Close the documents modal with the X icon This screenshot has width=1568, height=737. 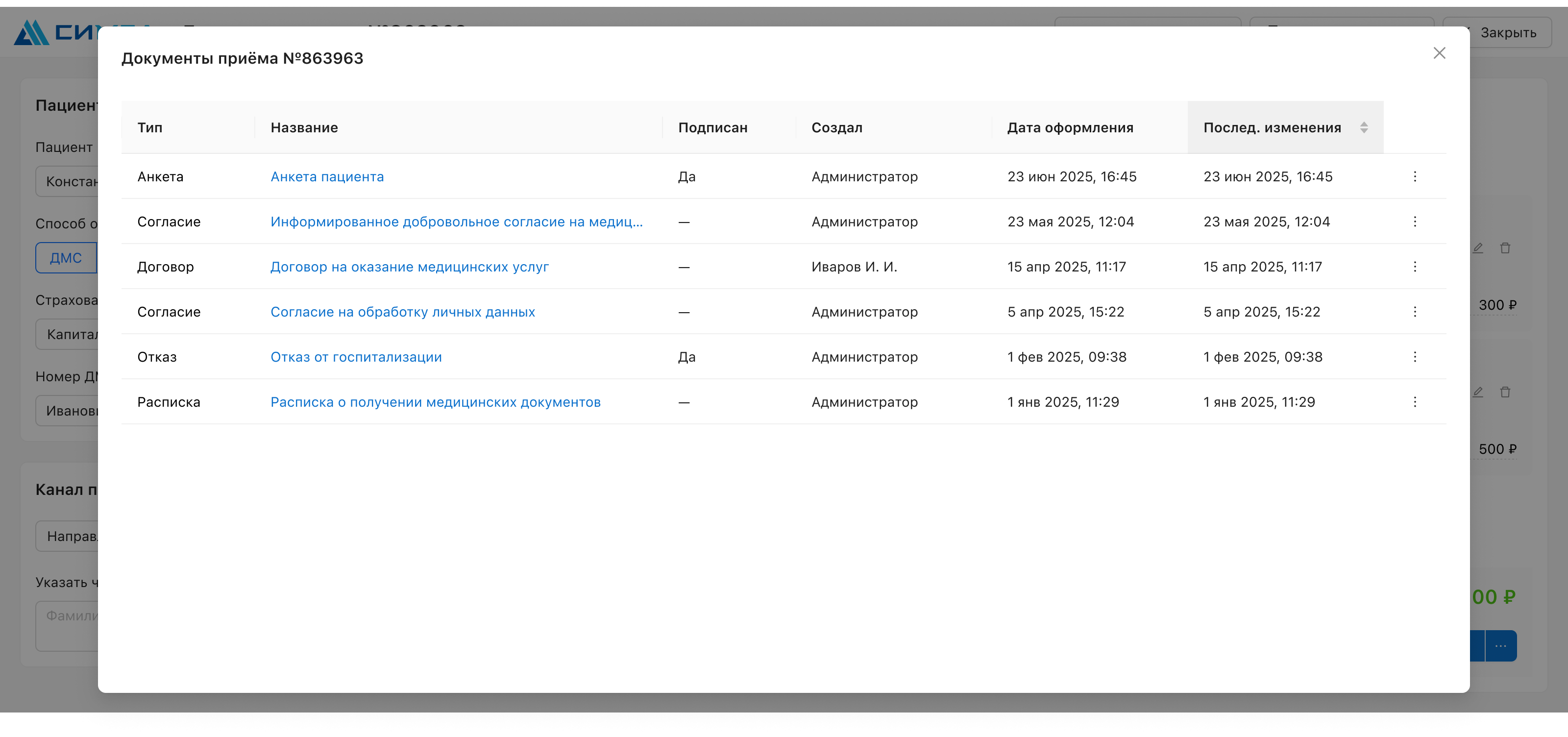click(x=1439, y=53)
